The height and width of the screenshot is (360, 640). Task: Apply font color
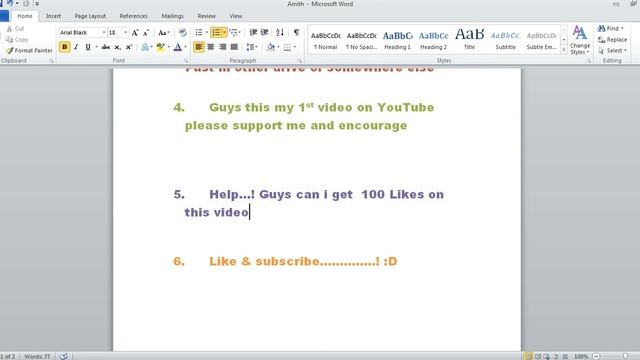(x=178, y=47)
